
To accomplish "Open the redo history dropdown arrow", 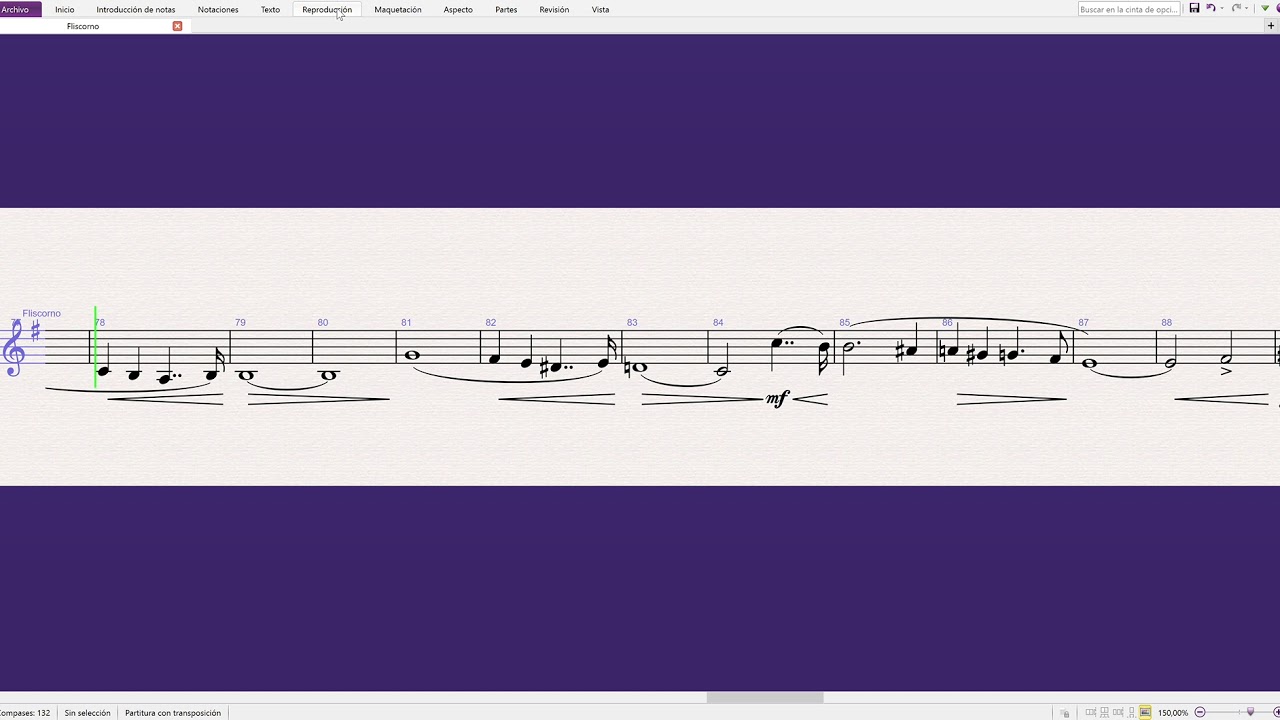I will click(x=1247, y=8).
